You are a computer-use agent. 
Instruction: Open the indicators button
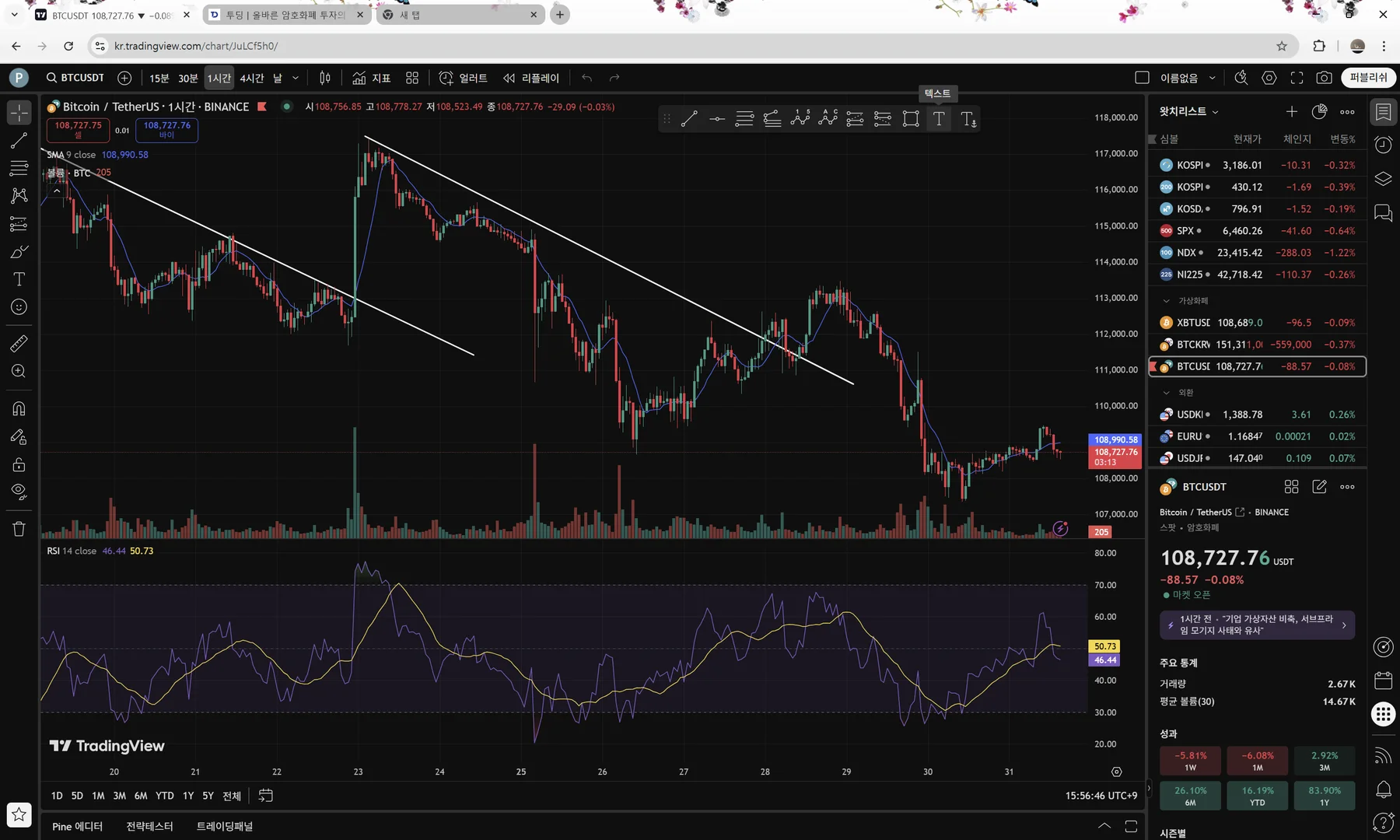(371, 78)
